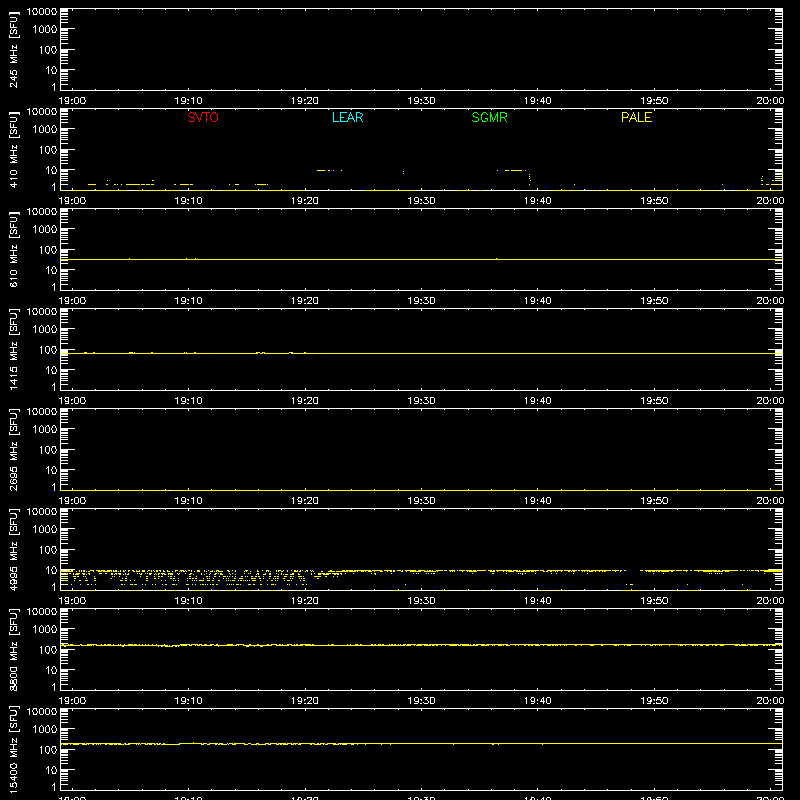Click the 100 y-axis value of 610 MHz panel
This screenshot has height=800, width=800.
[x=48, y=250]
